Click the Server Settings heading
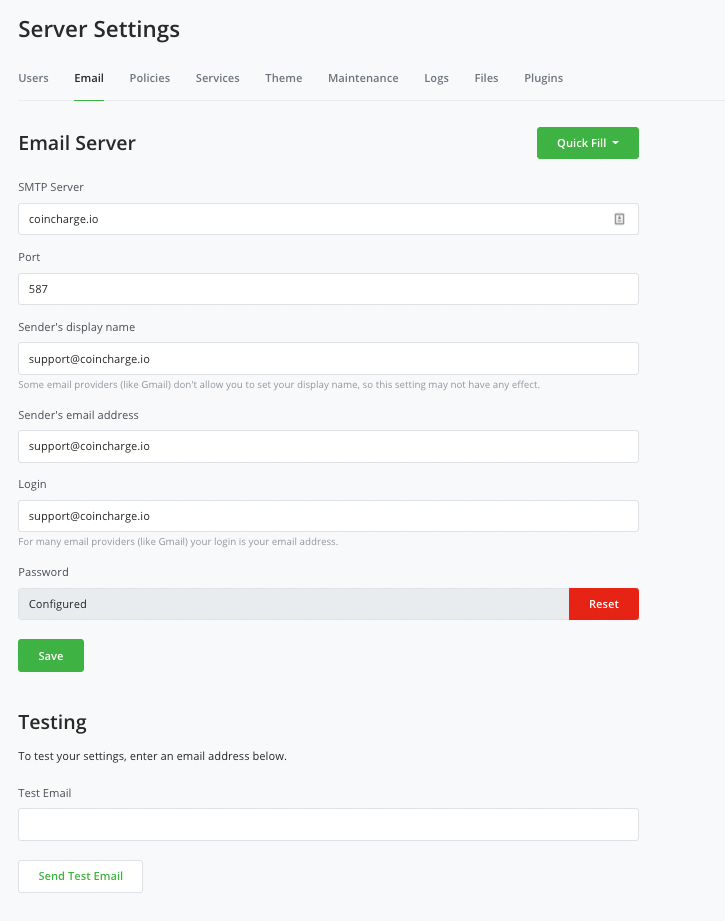The width and height of the screenshot is (725, 921). tap(99, 29)
